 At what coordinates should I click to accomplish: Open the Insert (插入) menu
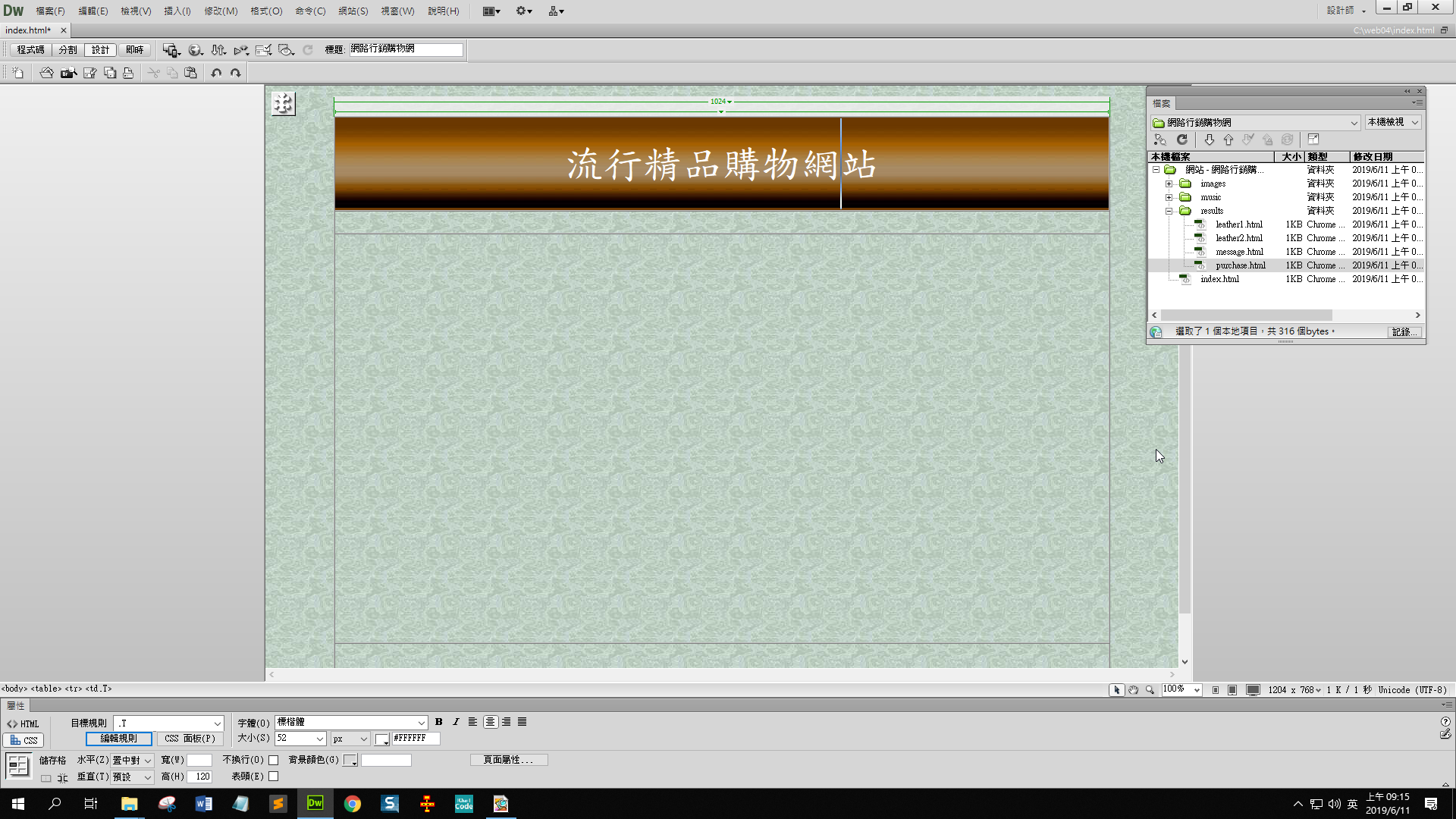(177, 11)
